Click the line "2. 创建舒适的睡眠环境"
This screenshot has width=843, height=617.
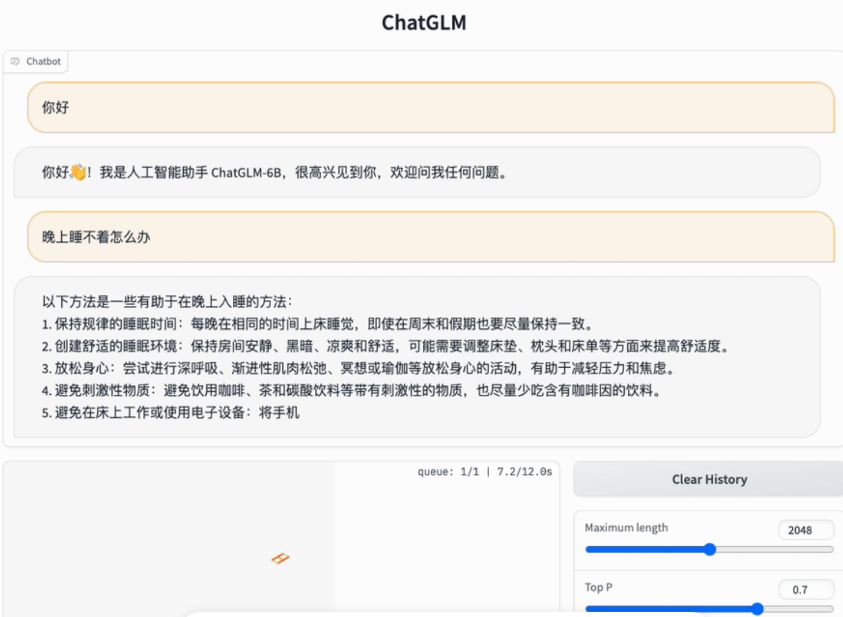point(385,346)
